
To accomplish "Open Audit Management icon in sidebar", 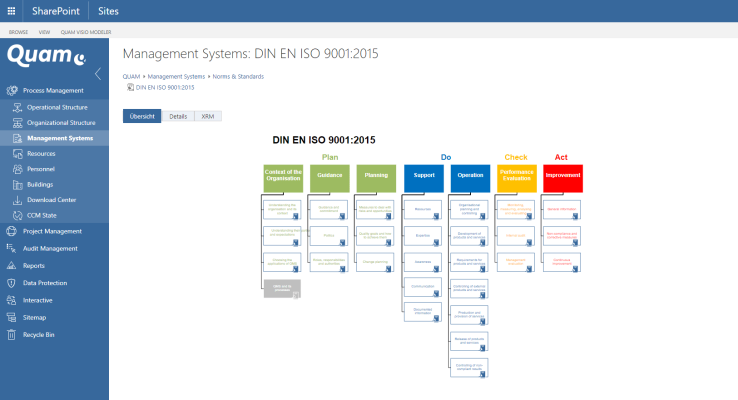I will pyautogui.click(x=12, y=248).
